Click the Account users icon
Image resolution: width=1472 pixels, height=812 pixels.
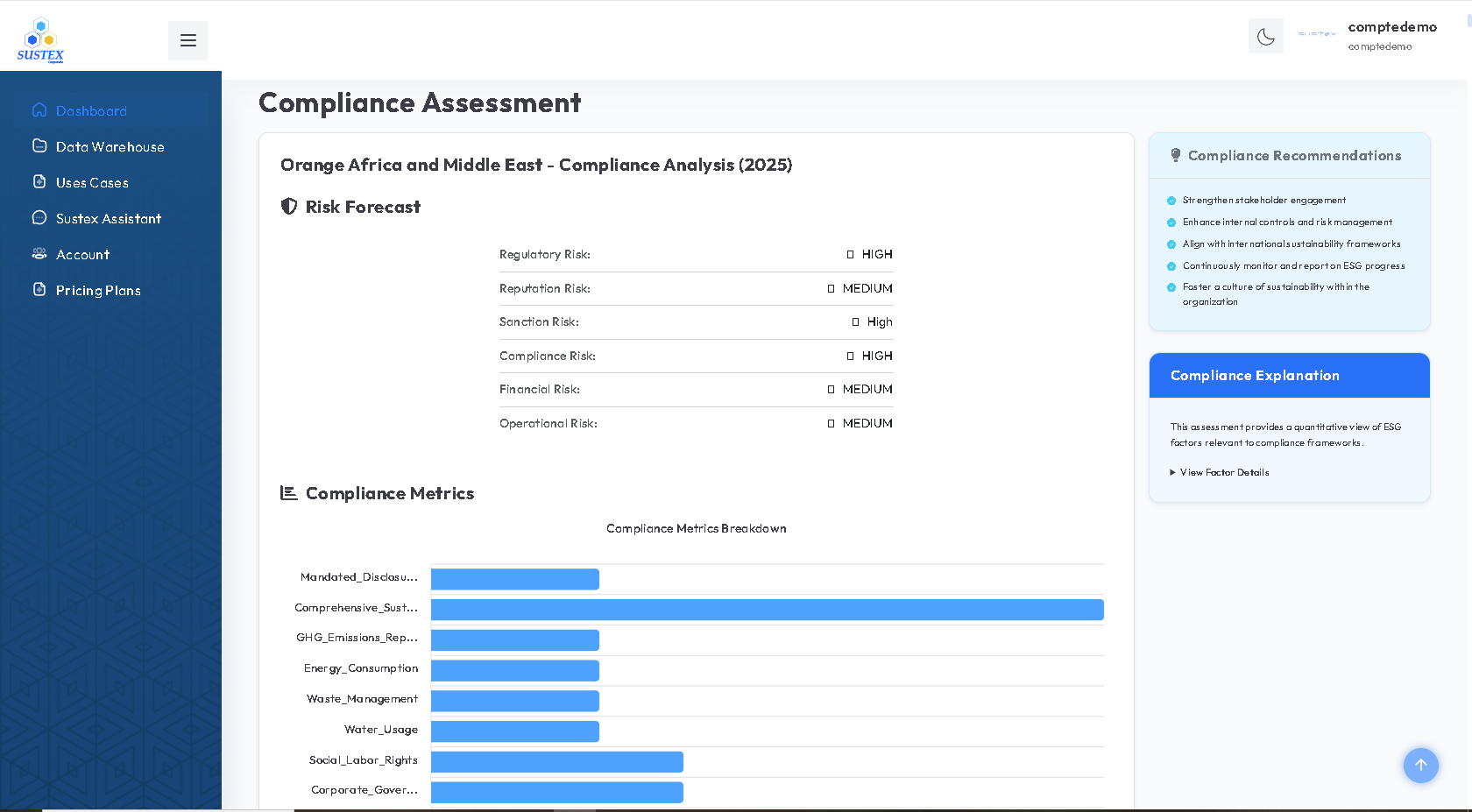pyautogui.click(x=39, y=253)
